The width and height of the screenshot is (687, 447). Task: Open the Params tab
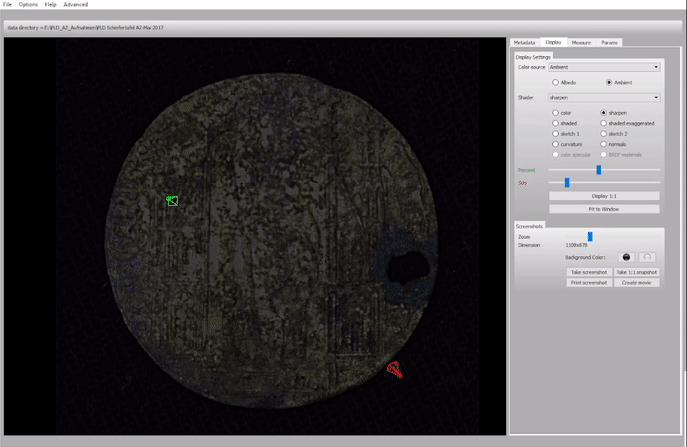coord(609,43)
